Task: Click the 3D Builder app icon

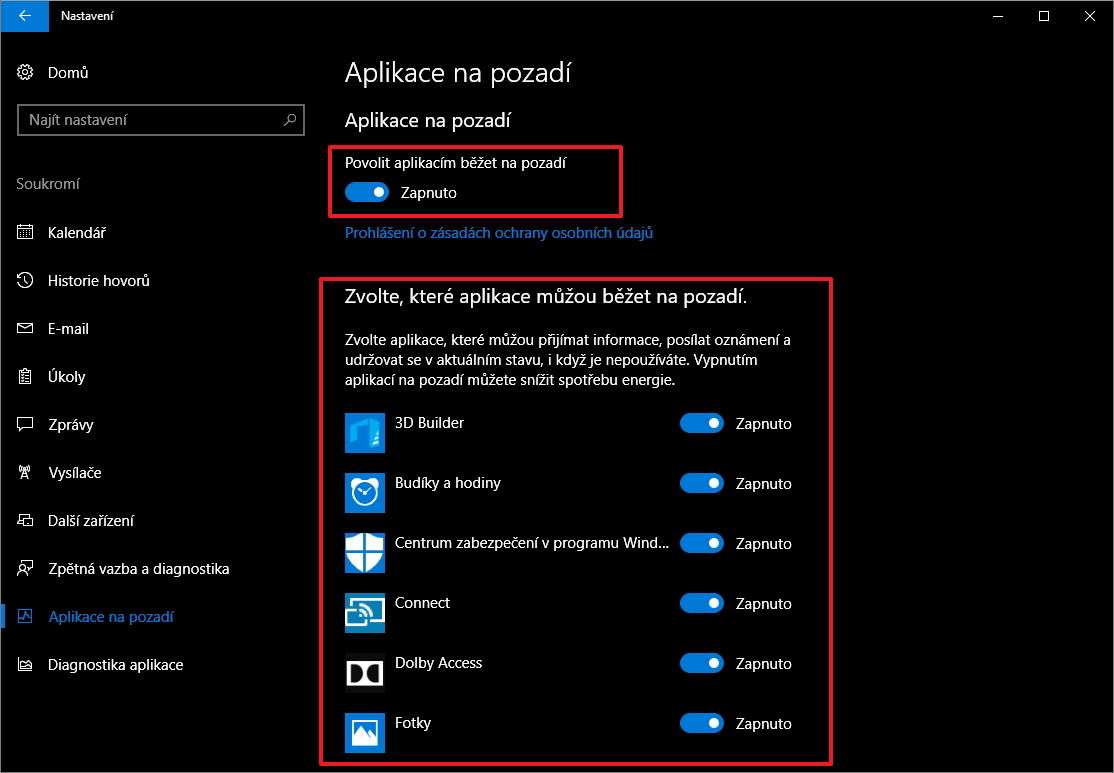Action: click(x=365, y=433)
